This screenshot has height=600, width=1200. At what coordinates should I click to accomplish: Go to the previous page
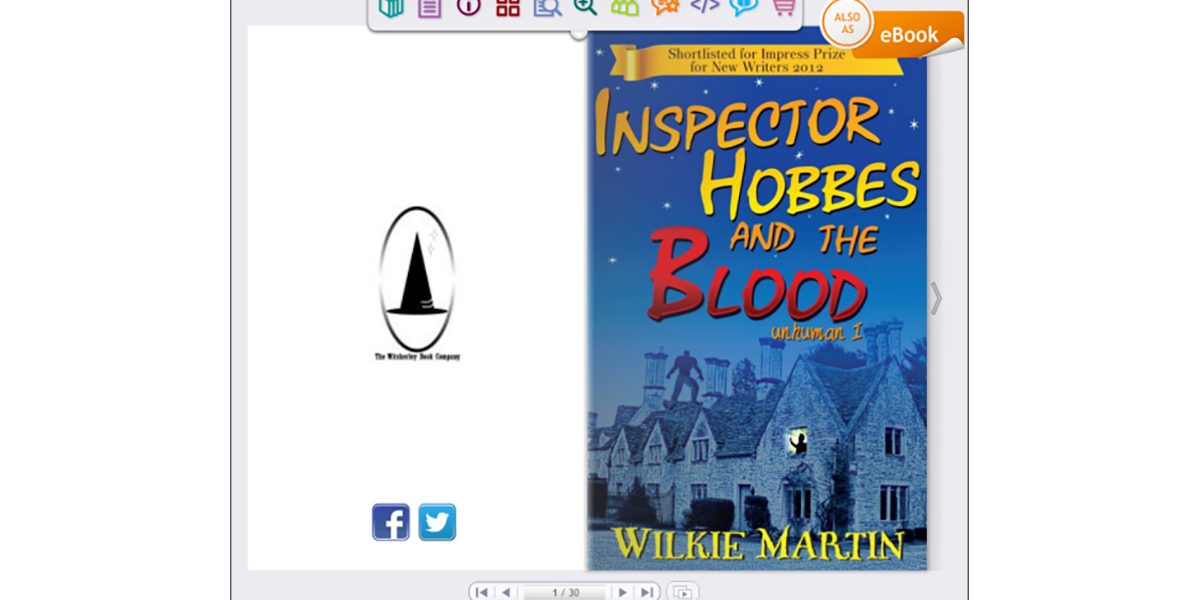click(506, 592)
